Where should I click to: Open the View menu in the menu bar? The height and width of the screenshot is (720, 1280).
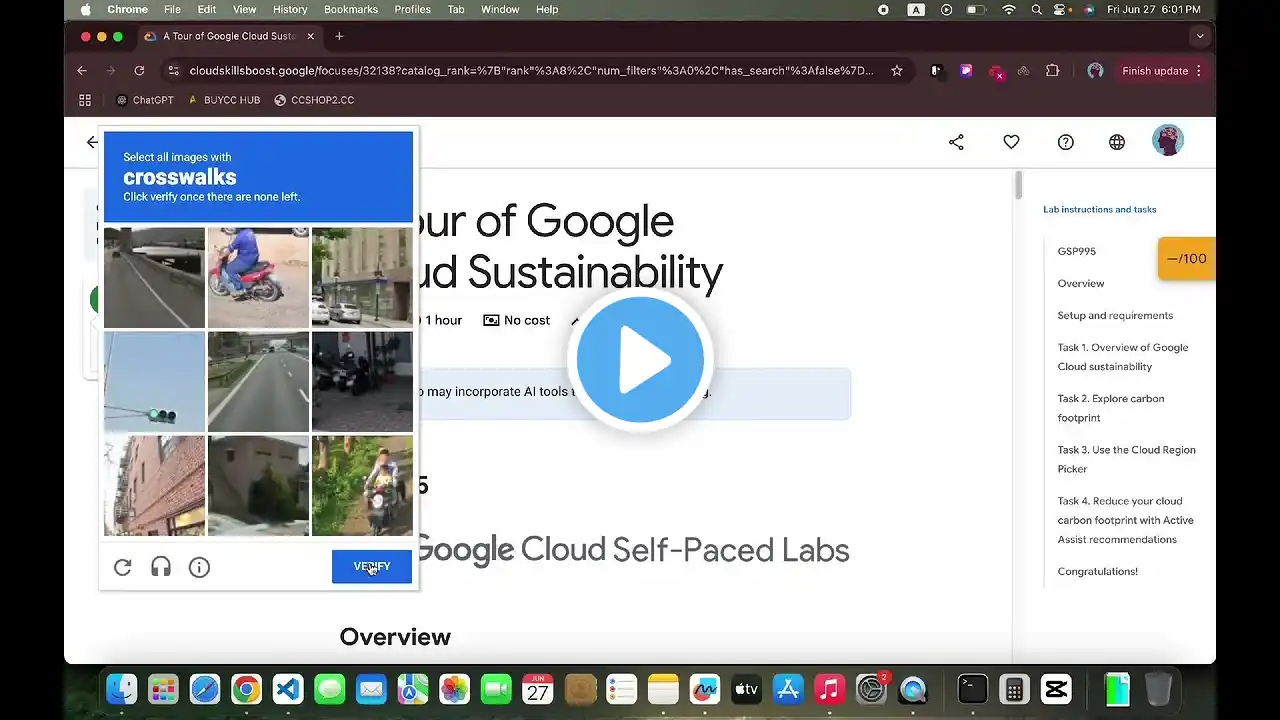(x=244, y=9)
